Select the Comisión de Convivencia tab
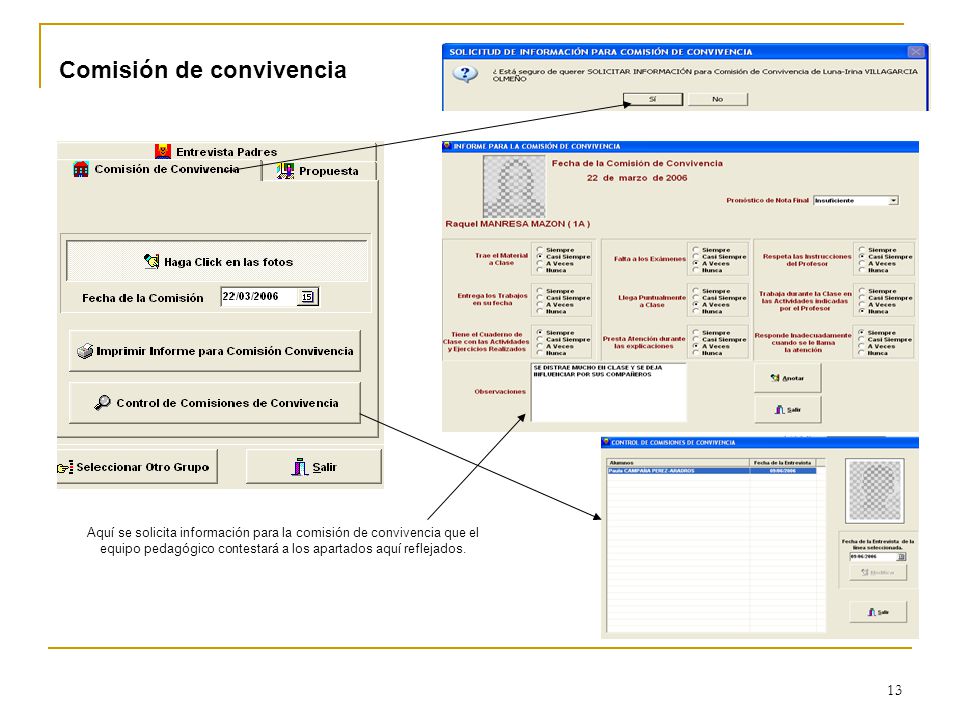This screenshot has width=960, height=720. coord(157,170)
